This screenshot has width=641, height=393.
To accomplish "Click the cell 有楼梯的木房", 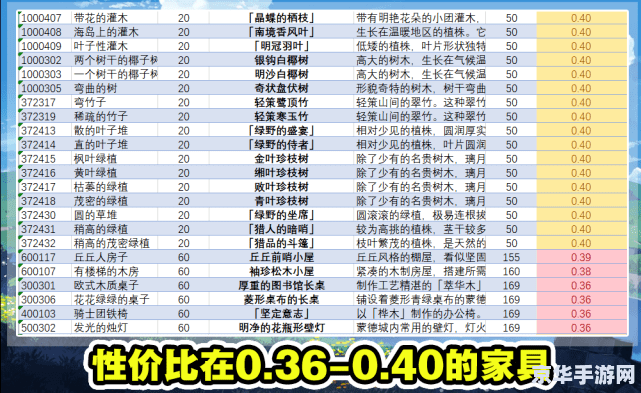I will click(x=106, y=272).
